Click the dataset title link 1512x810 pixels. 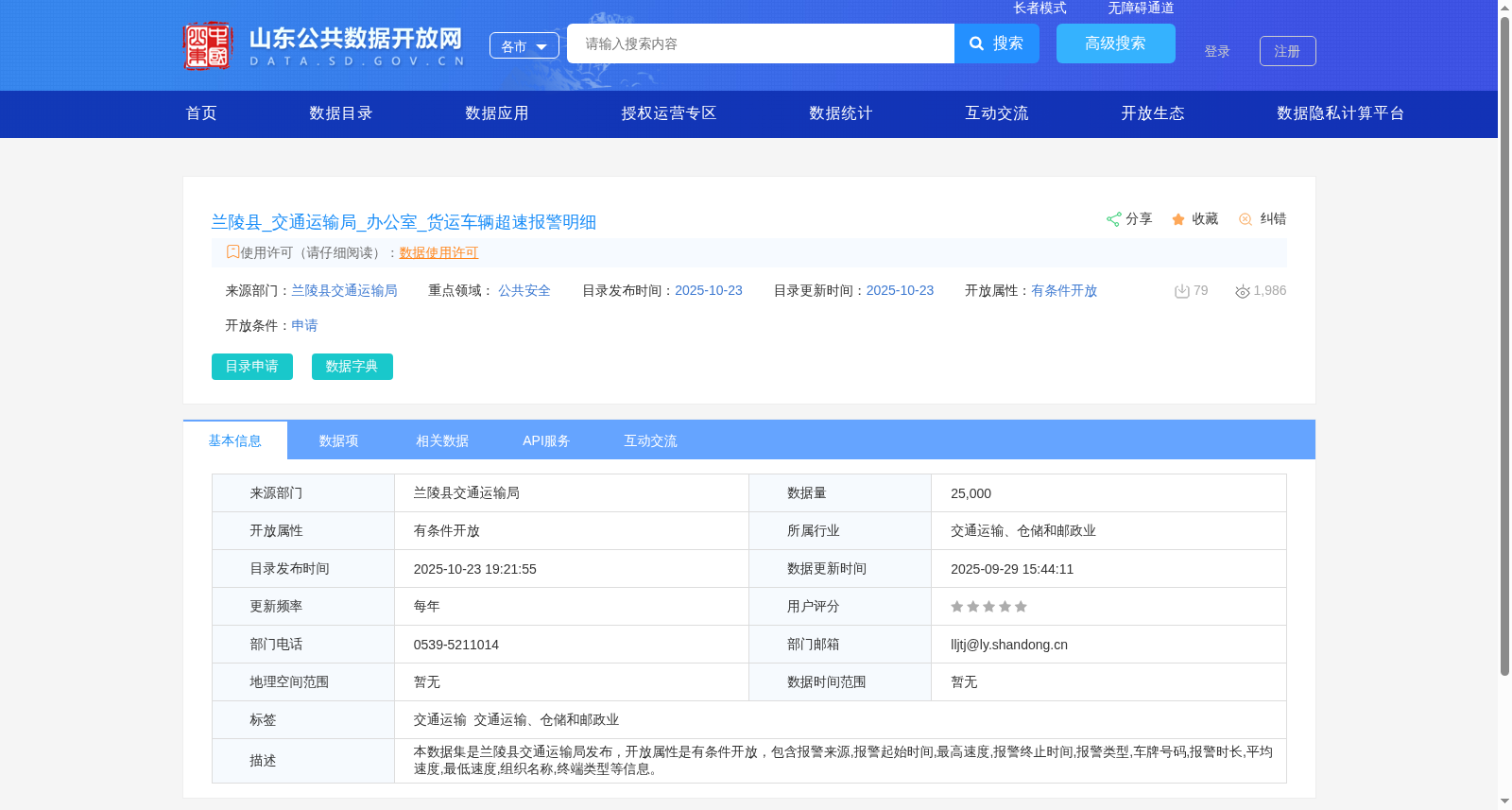point(404,222)
